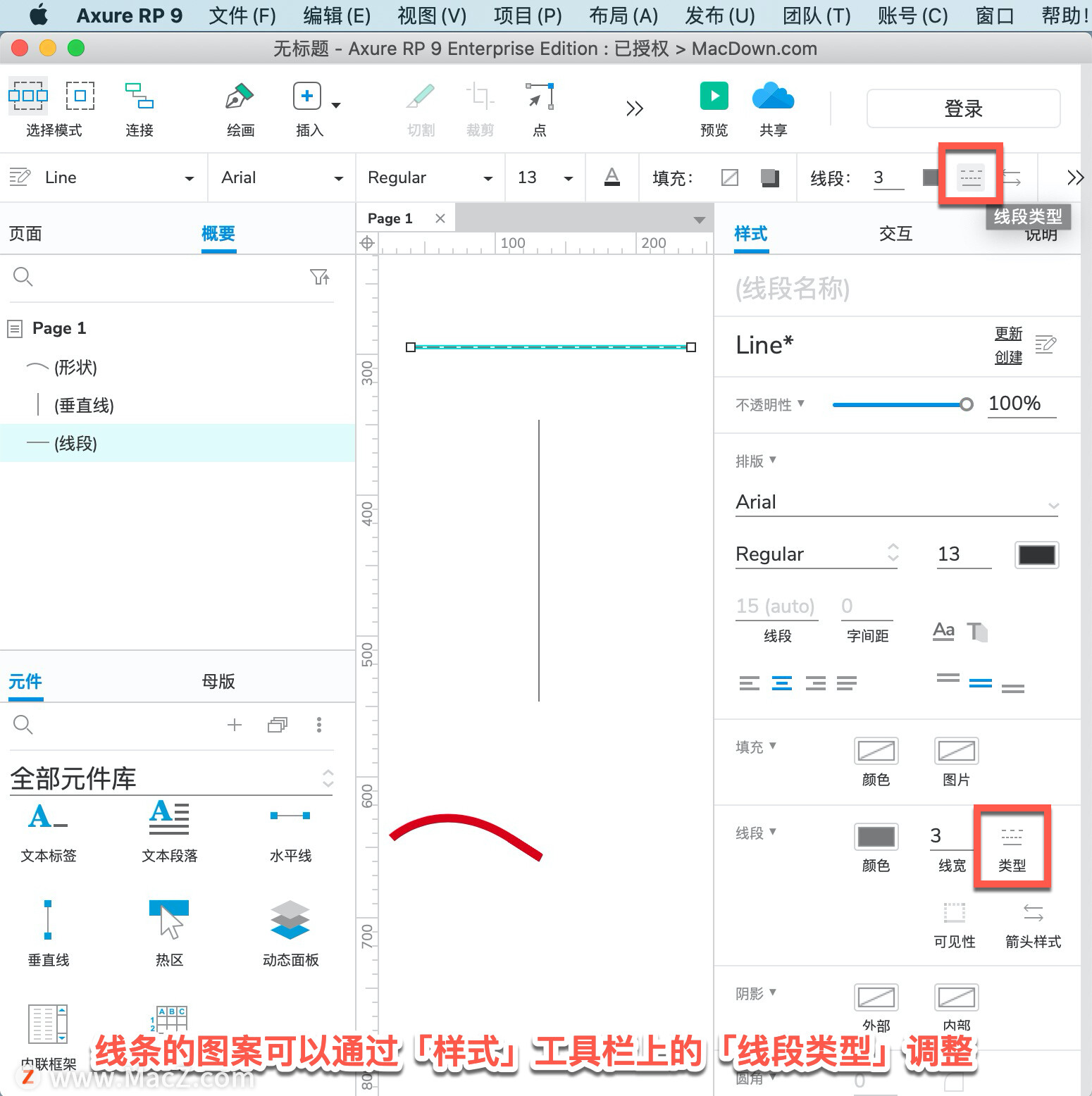
Task: Click the text color icon in toolbar
Action: point(612,177)
